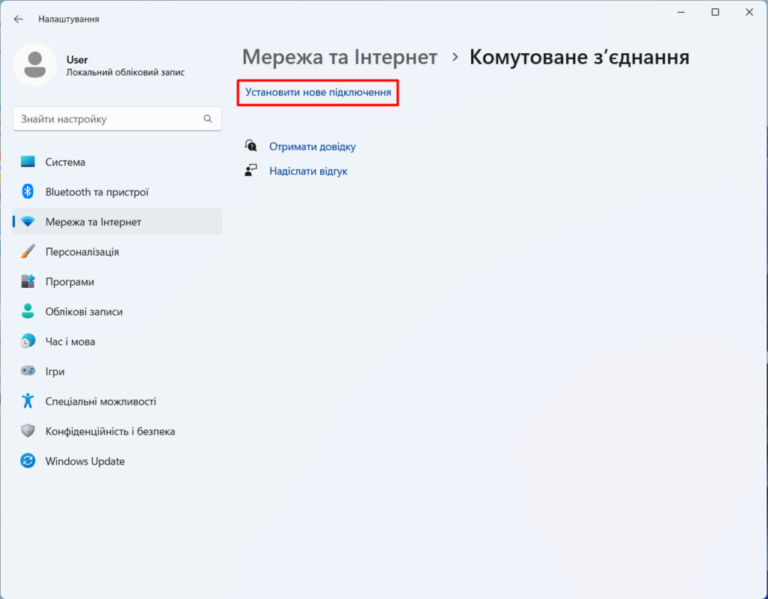Click the Отримати довідку help icon
This screenshot has width=768, height=599.
tap(252, 146)
